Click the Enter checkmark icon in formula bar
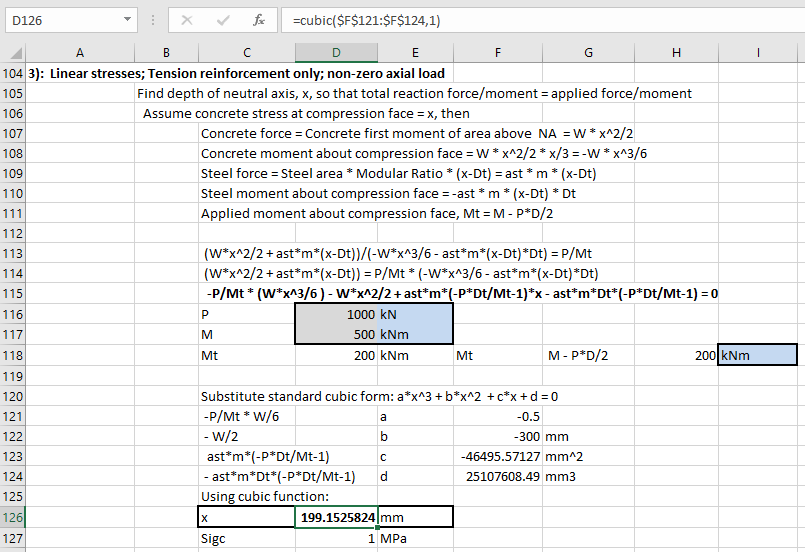The height and width of the screenshot is (552, 805). (224, 20)
